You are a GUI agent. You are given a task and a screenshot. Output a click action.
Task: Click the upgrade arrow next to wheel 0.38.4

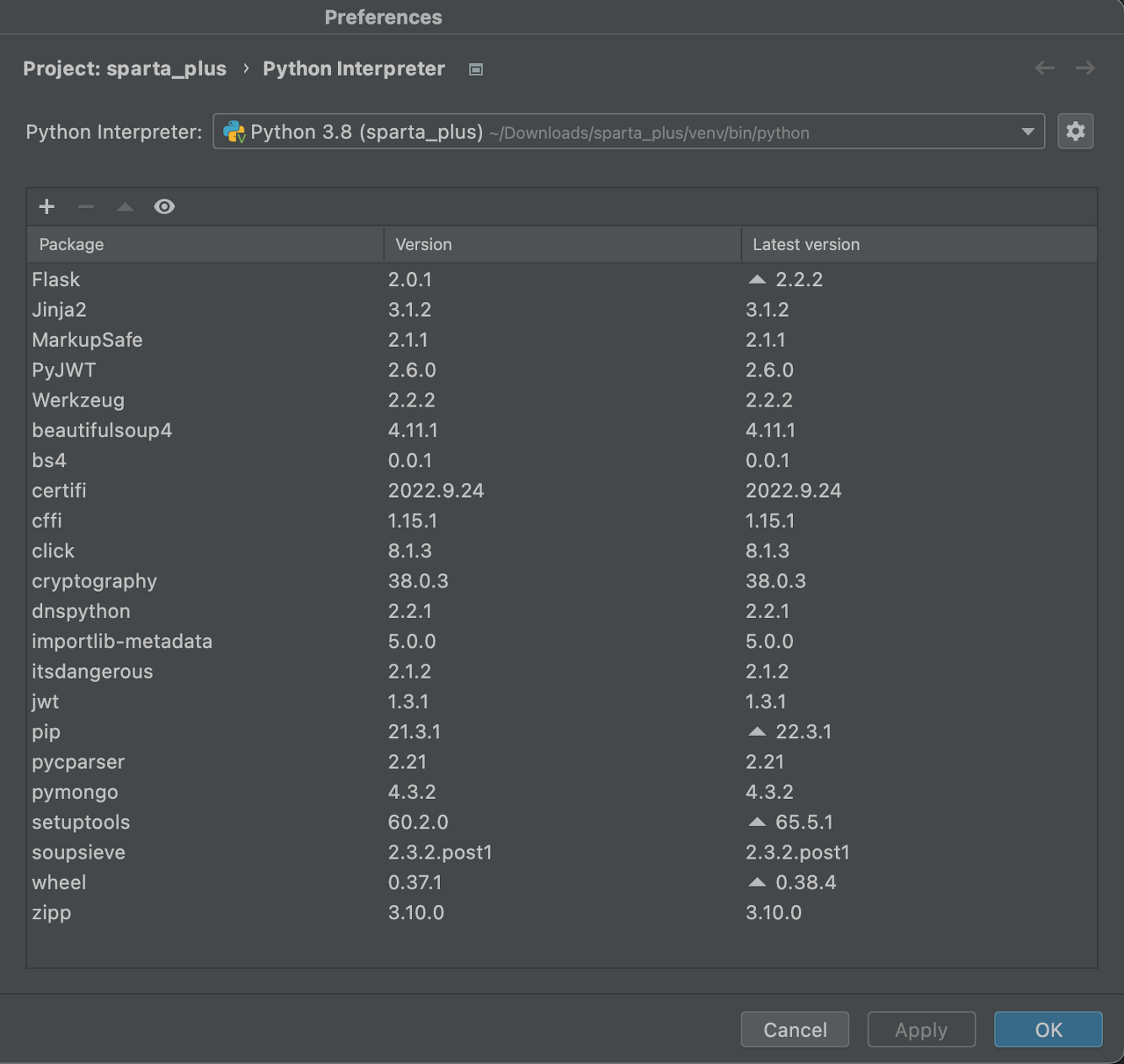tap(757, 882)
